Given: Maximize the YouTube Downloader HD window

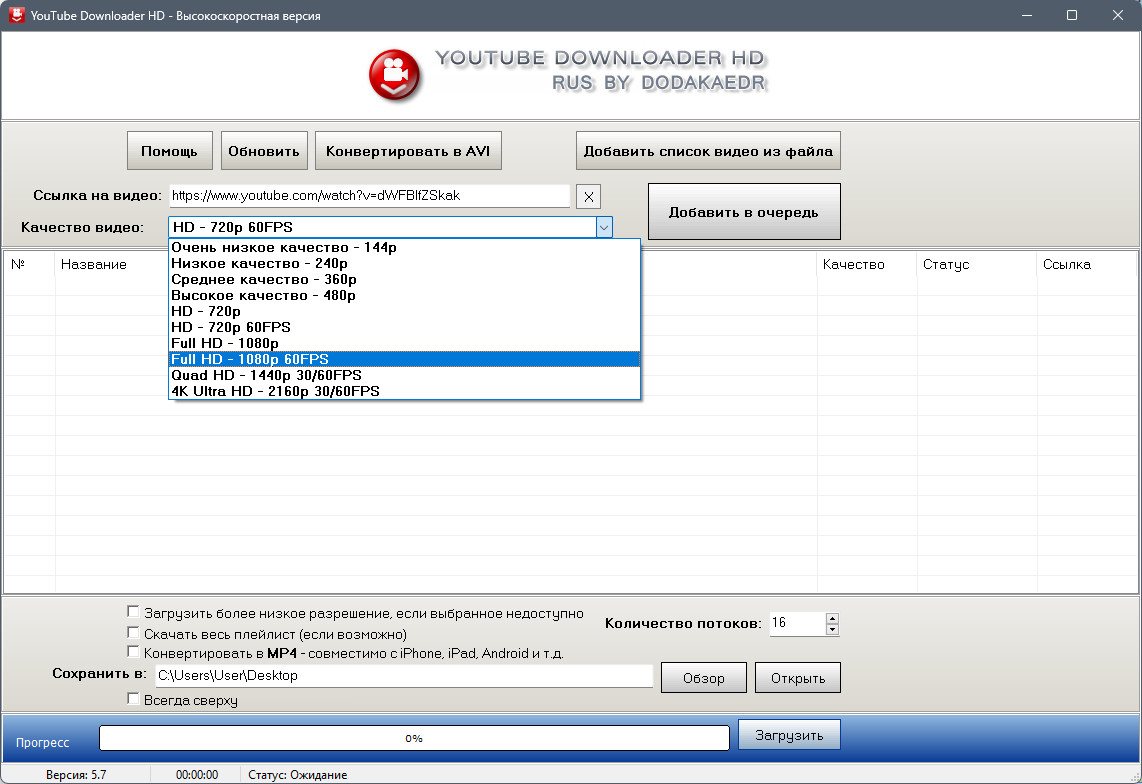Looking at the screenshot, I should (1072, 15).
